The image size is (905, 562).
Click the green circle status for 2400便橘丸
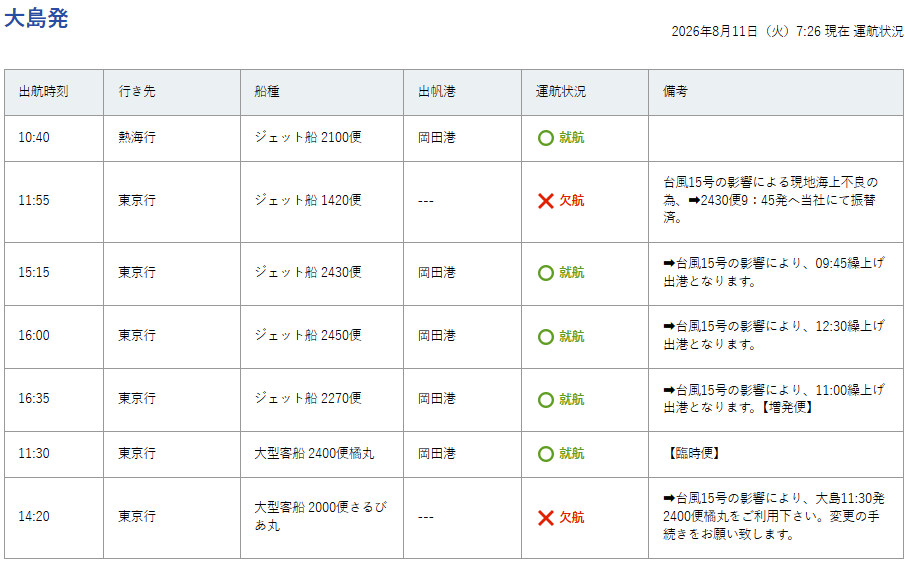(x=545, y=454)
